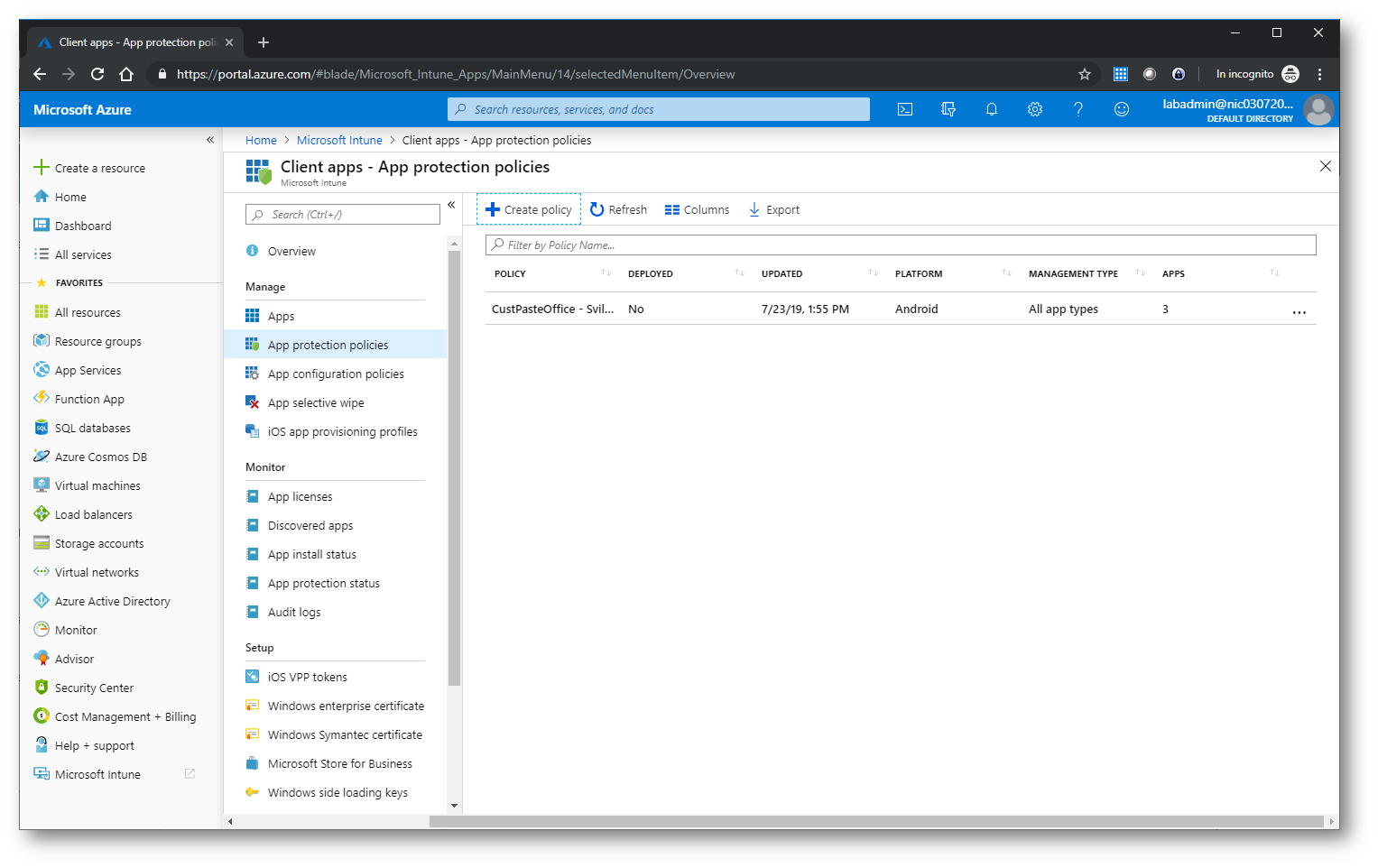Screen dimensions: 1378x868
Task: Click Create policy button
Action: [x=529, y=209]
